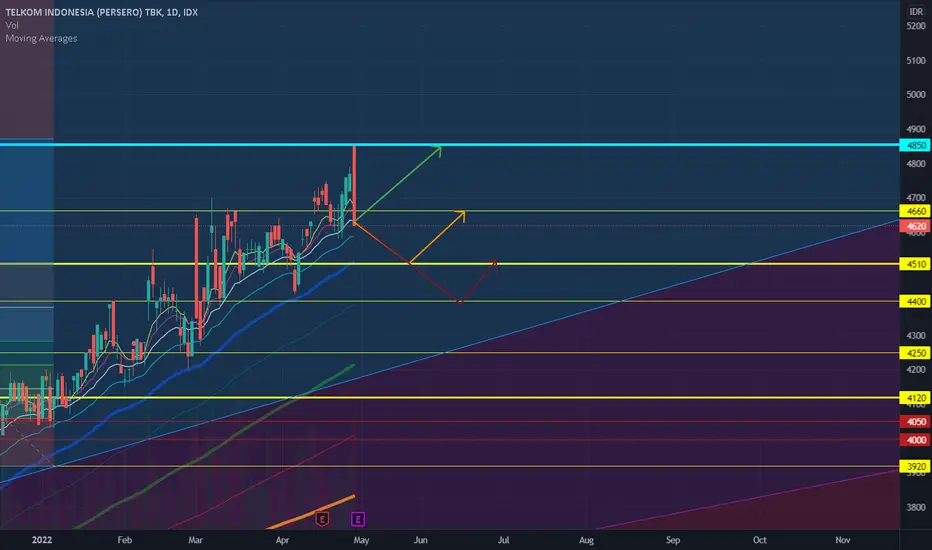This screenshot has width=932, height=550.
Task: Select the yellow 4250 price label
Action: pyautogui.click(x=915, y=353)
